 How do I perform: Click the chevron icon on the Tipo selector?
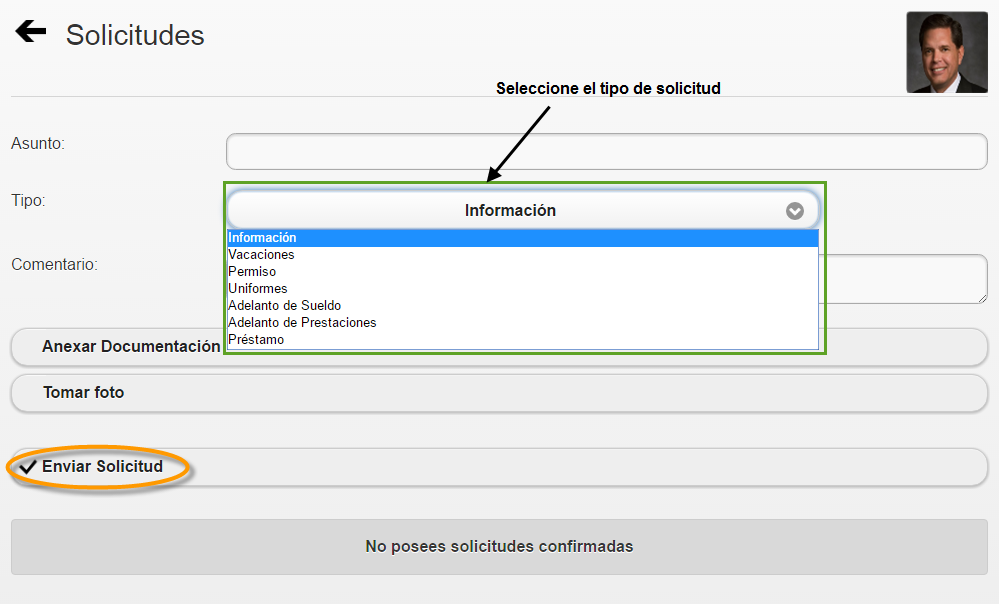(795, 210)
